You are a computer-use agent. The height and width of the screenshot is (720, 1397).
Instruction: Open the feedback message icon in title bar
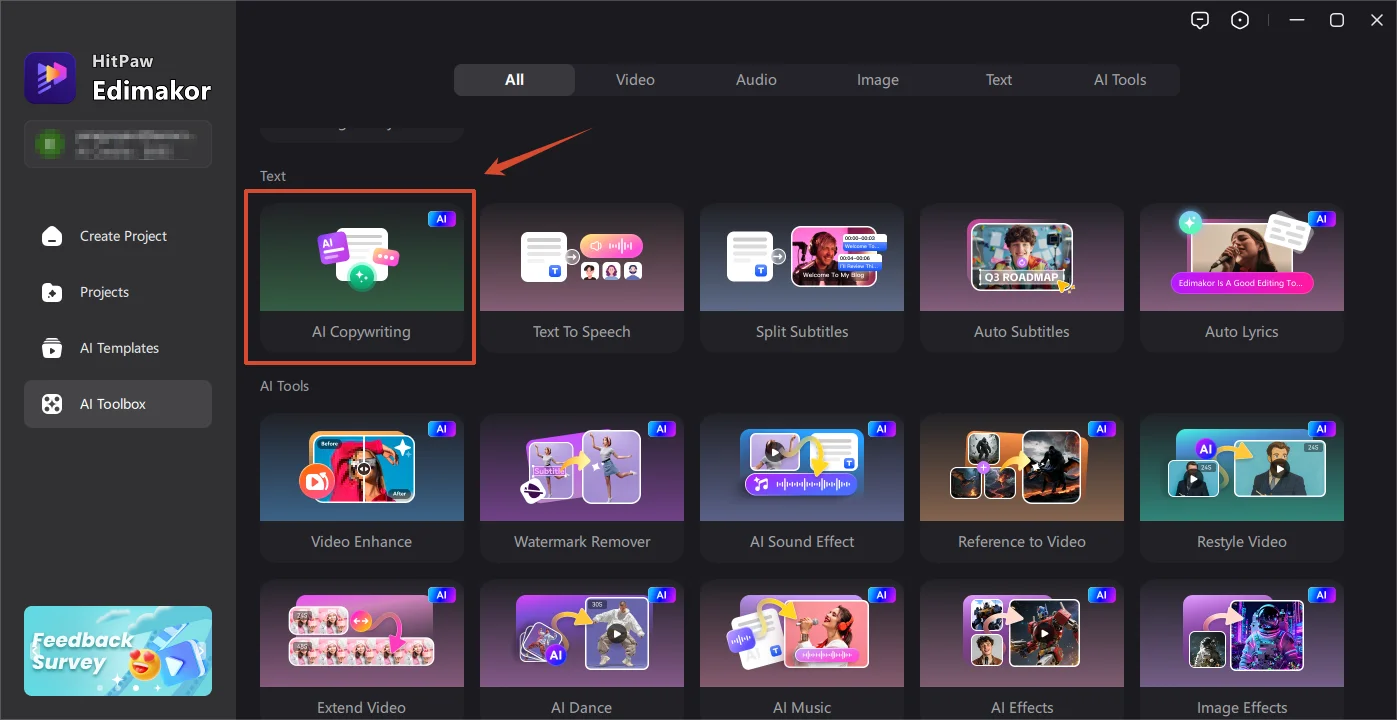coord(1200,20)
